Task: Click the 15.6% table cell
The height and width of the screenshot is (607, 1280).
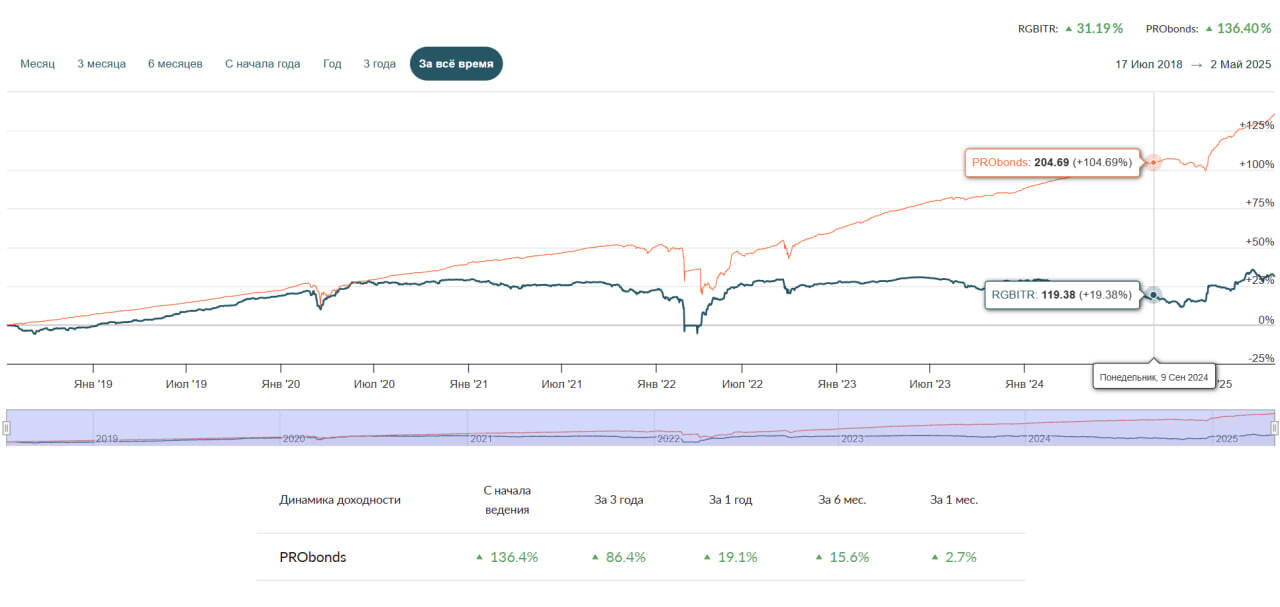Action: click(x=850, y=557)
